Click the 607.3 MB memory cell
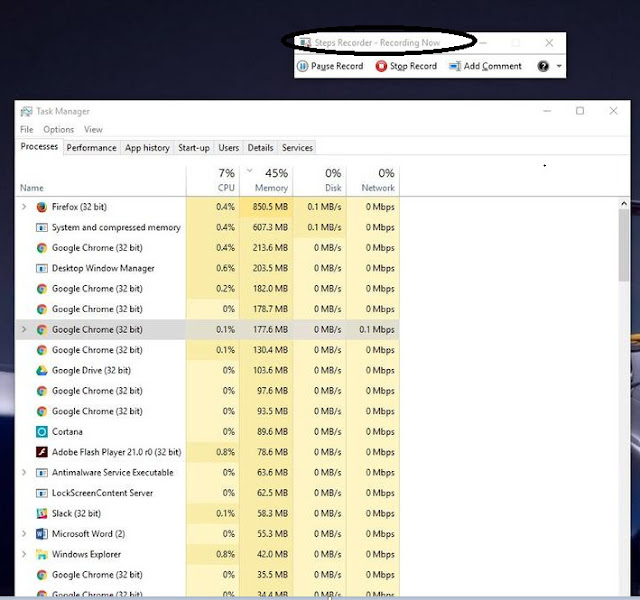640x600 pixels. tap(266, 227)
